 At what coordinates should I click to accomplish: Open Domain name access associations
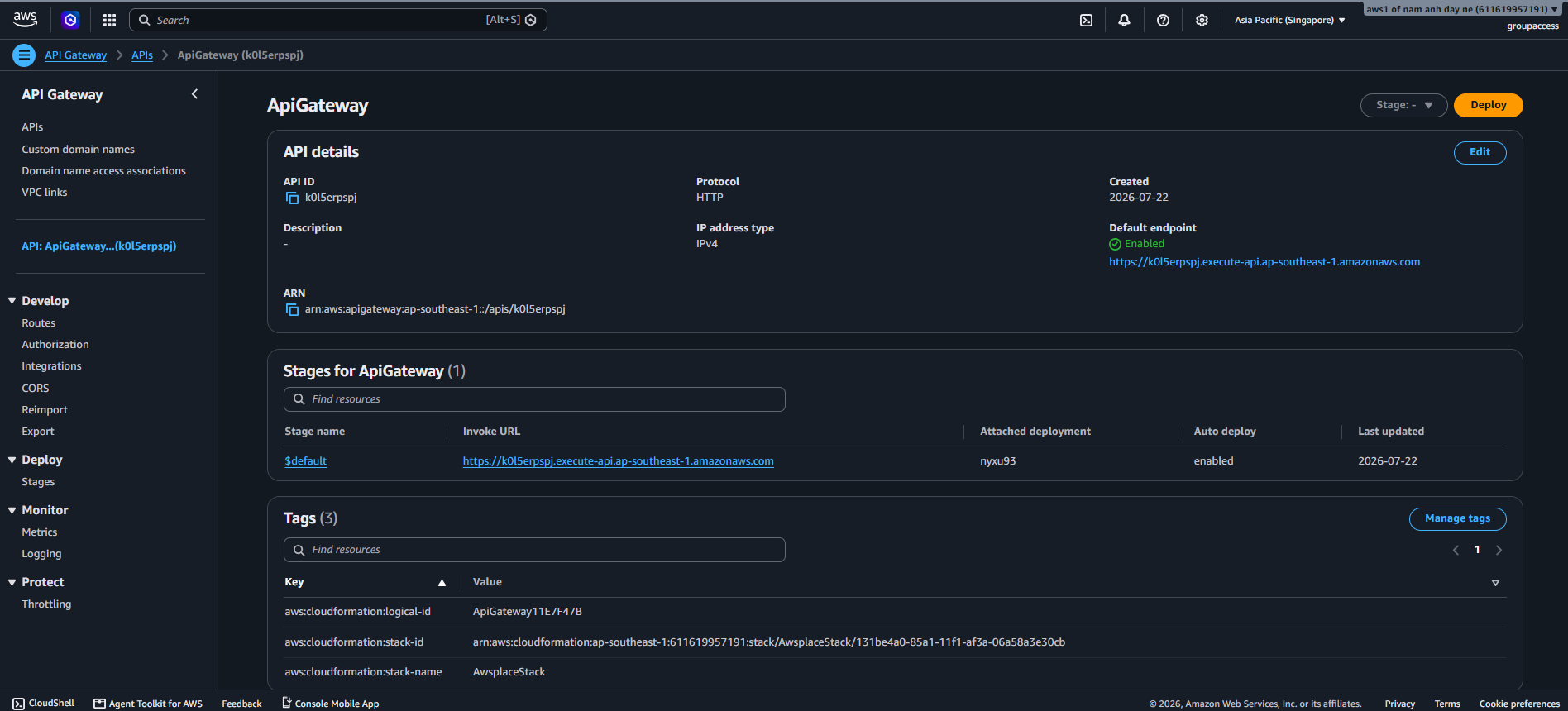point(103,171)
